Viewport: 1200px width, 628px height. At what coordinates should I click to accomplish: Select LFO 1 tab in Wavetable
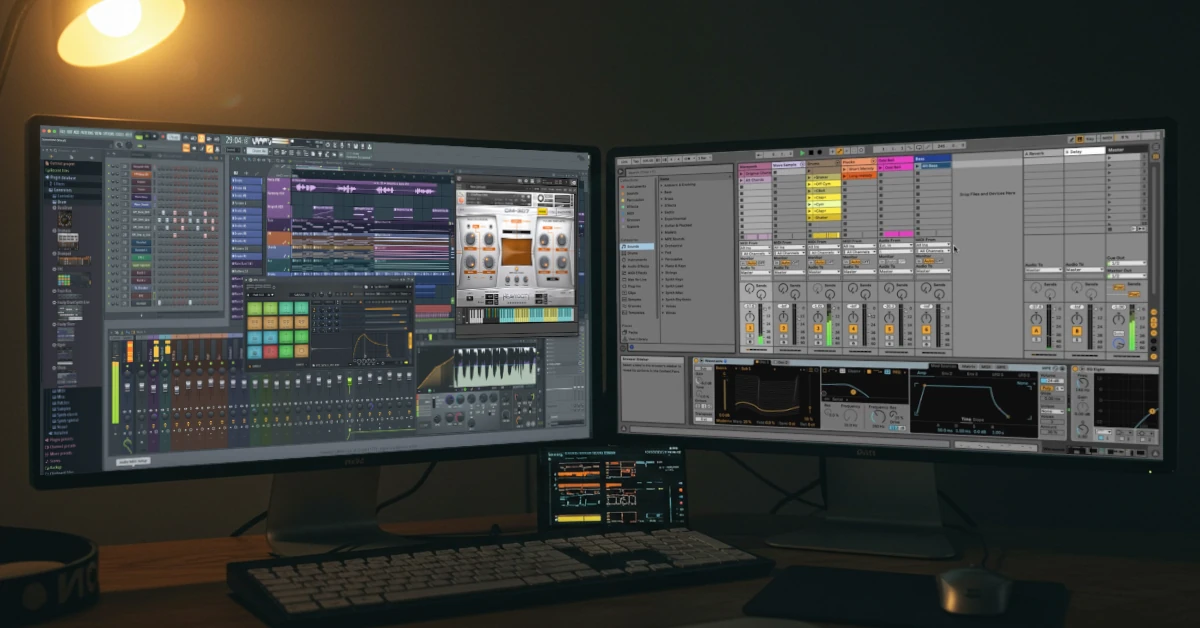pyautogui.click(x=998, y=373)
